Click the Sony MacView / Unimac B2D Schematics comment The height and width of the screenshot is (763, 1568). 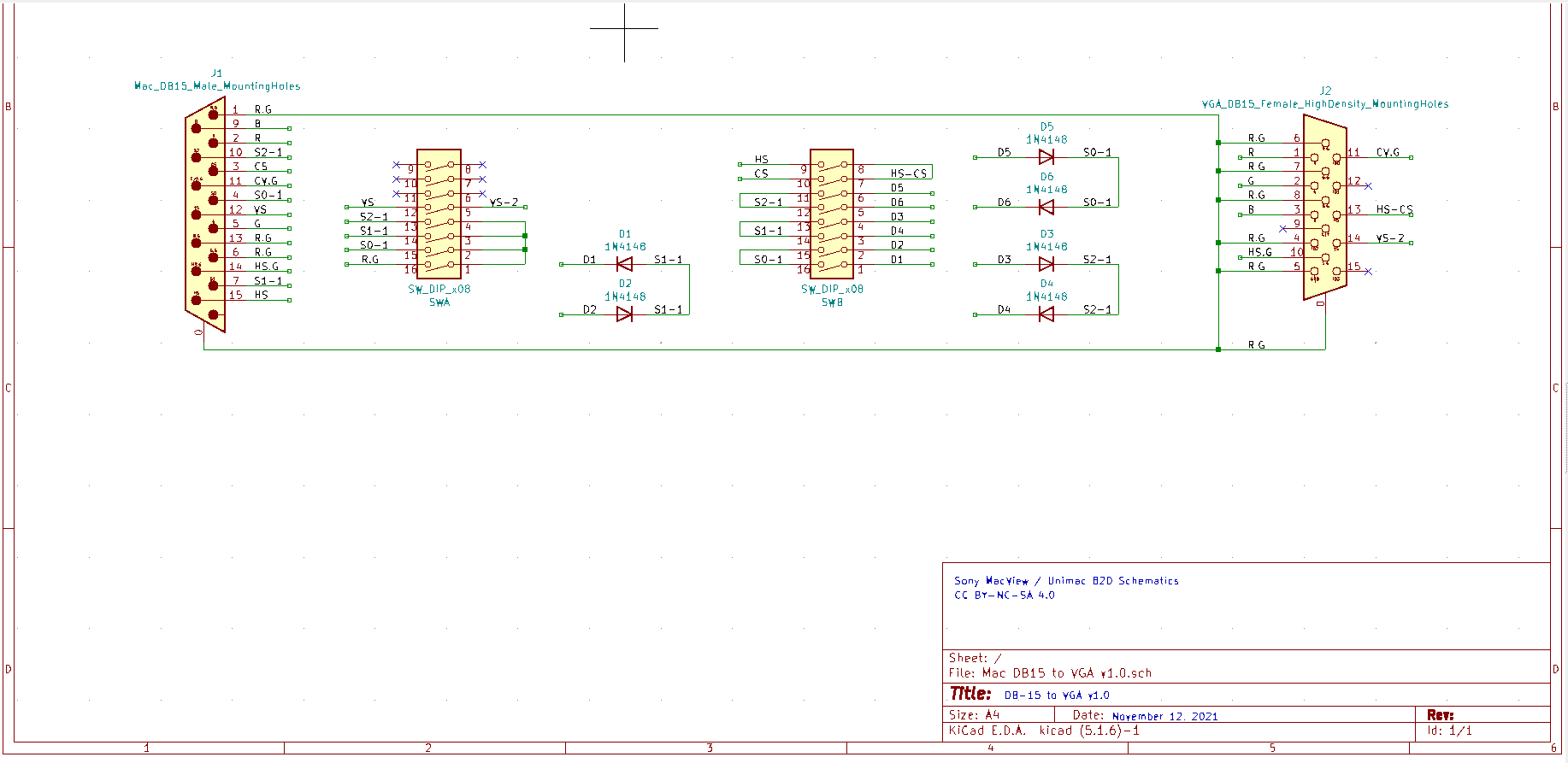[x=1066, y=581]
